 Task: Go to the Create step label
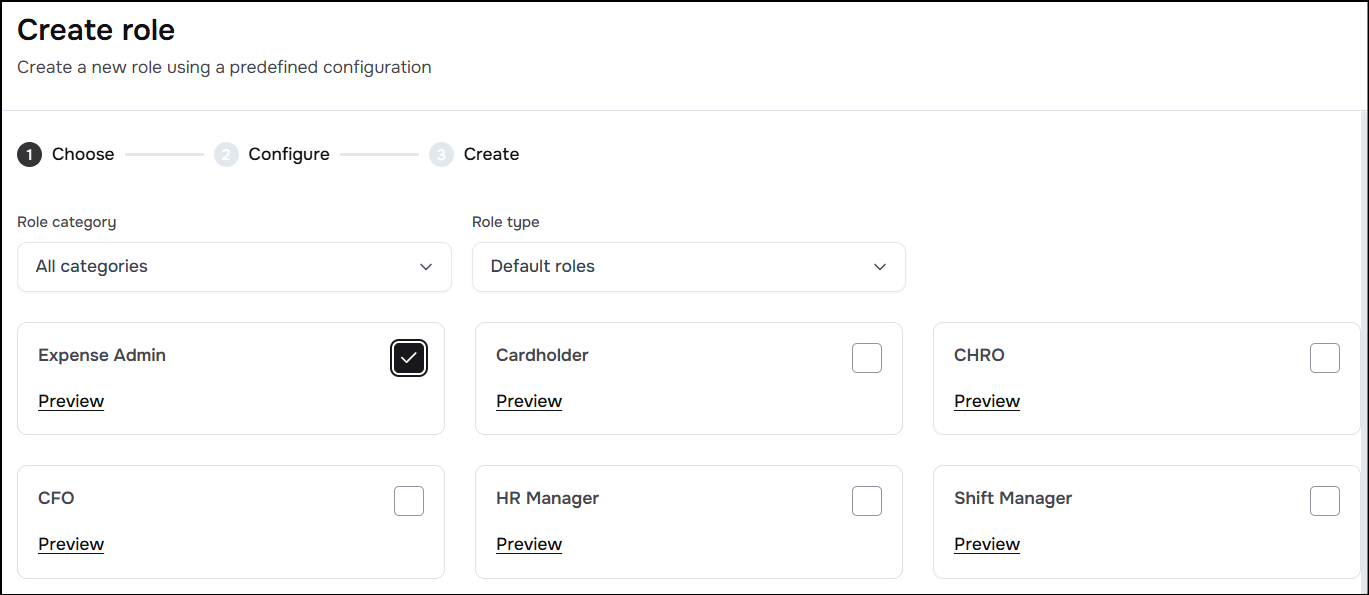tap(491, 155)
